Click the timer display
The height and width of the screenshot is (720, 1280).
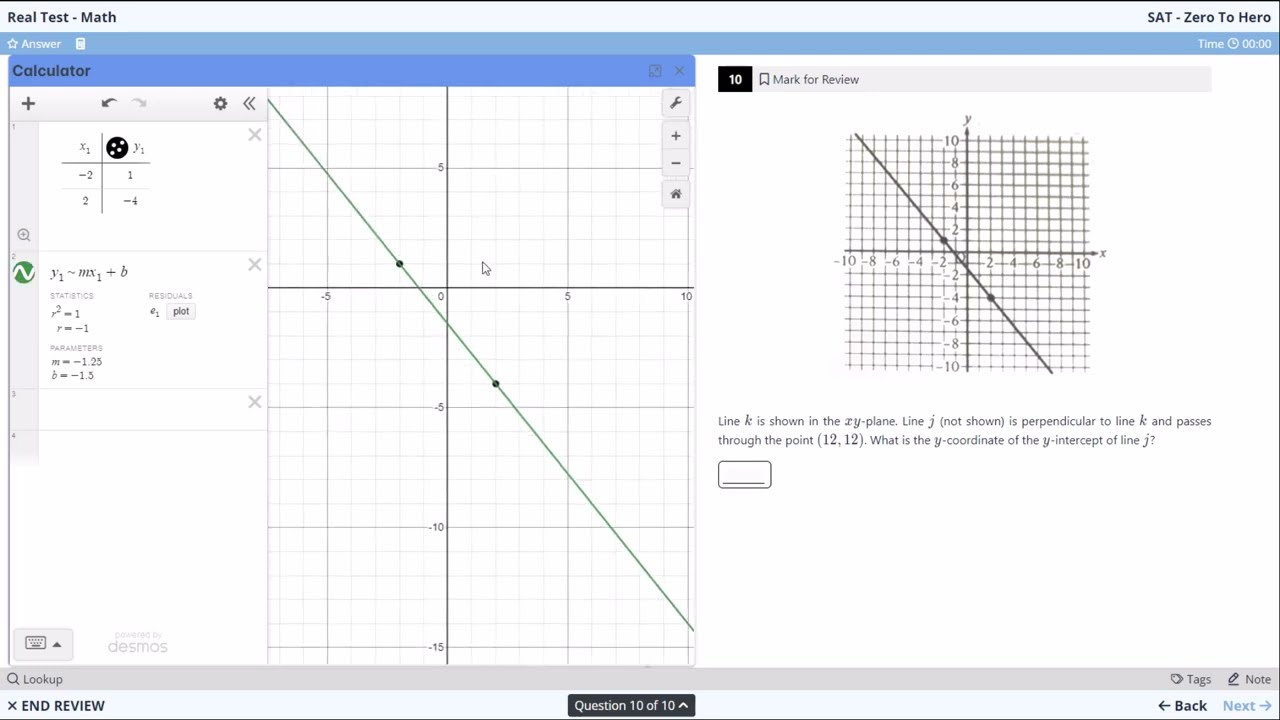[1235, 44]
